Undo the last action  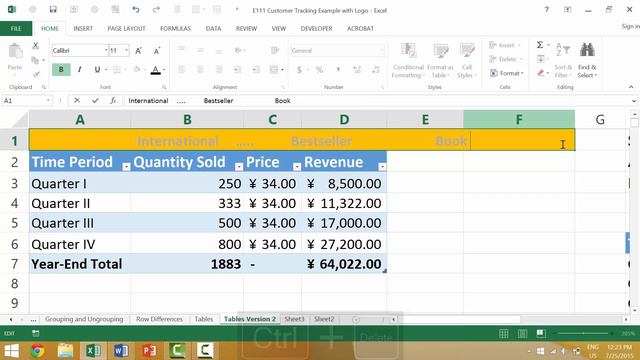(136, 9)
